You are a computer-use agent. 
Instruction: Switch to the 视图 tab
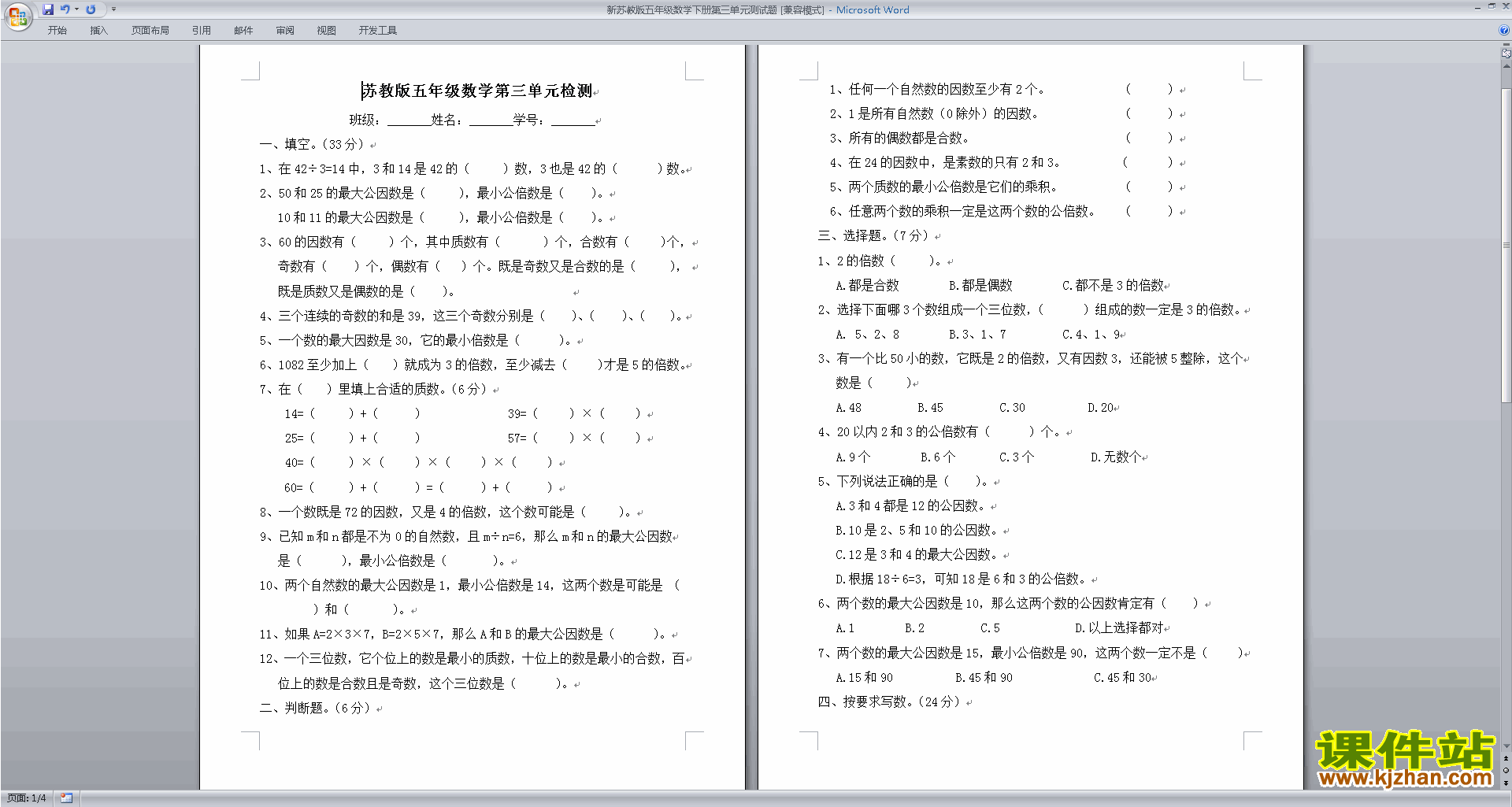326,31
